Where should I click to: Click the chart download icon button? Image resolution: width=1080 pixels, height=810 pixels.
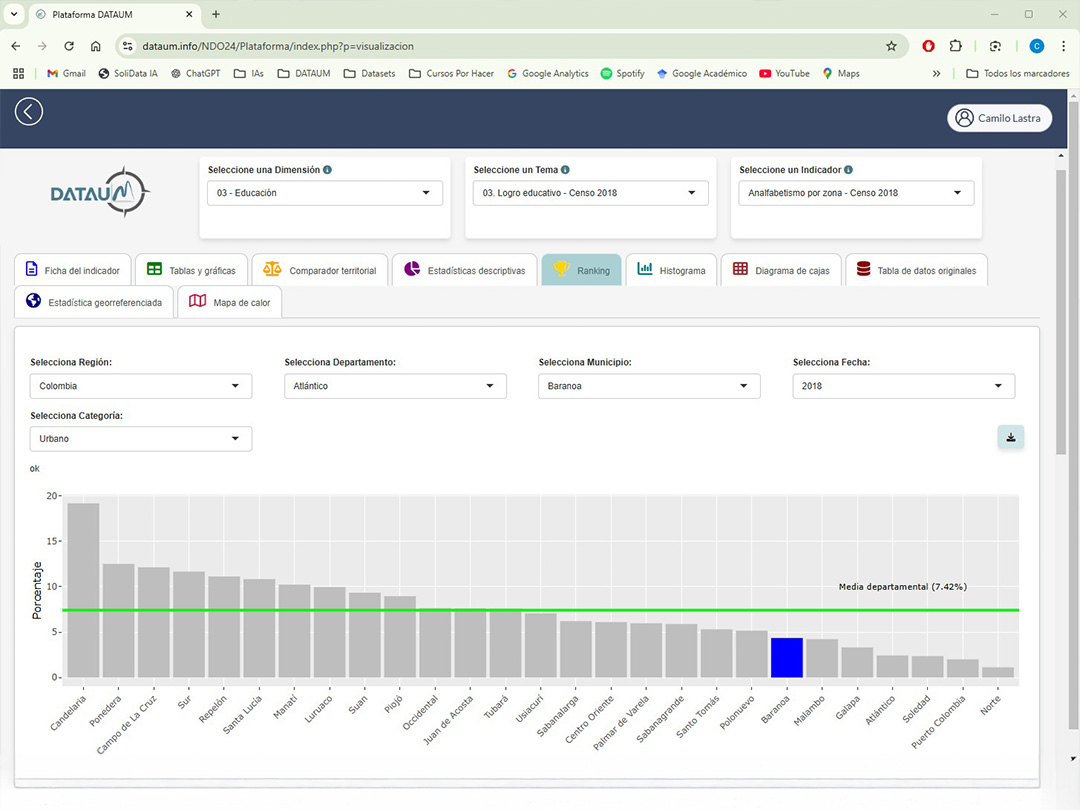click(x=1010, y=437)
